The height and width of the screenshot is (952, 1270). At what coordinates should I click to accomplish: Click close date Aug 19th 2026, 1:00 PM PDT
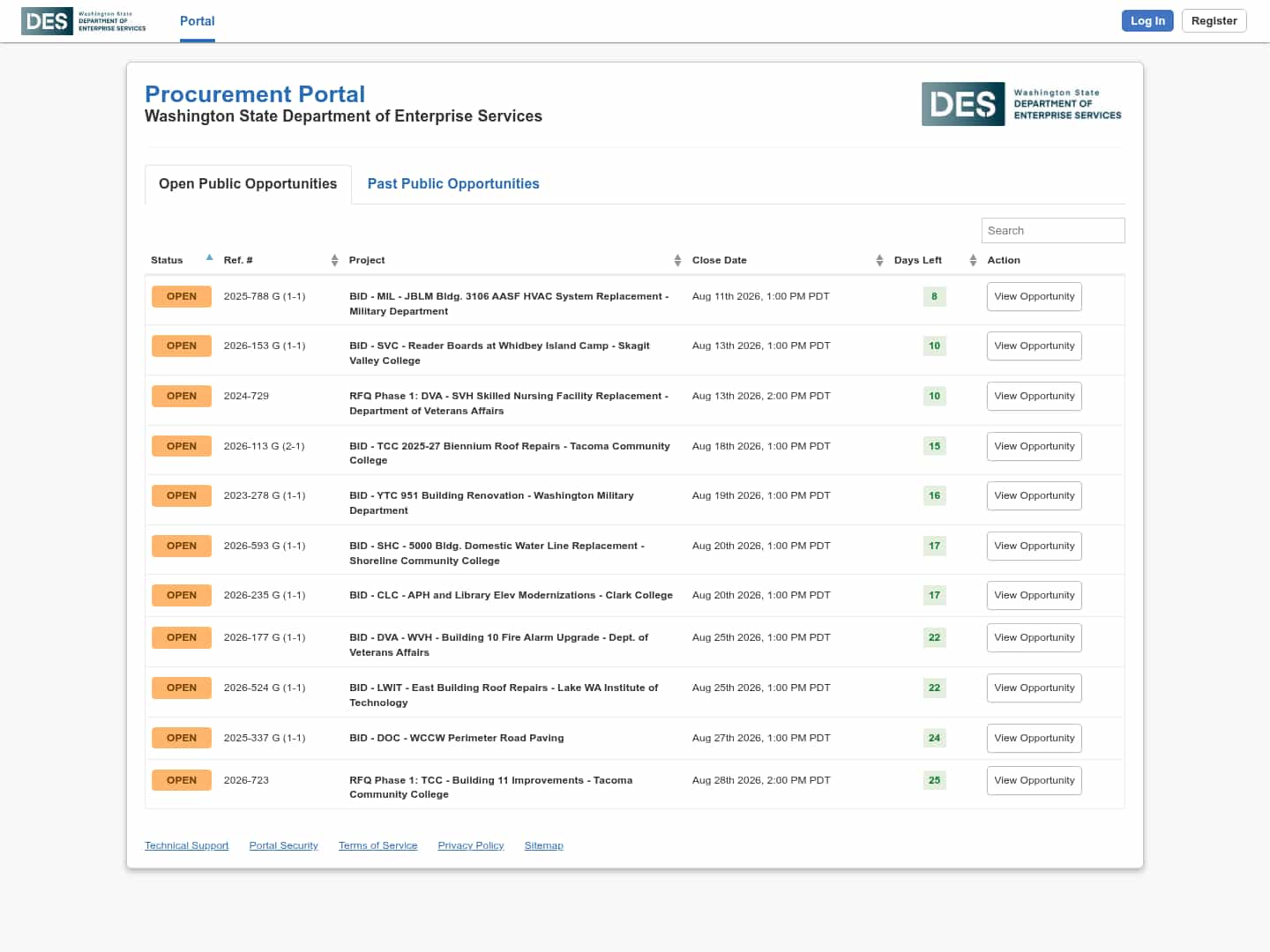tap(761, 495)
